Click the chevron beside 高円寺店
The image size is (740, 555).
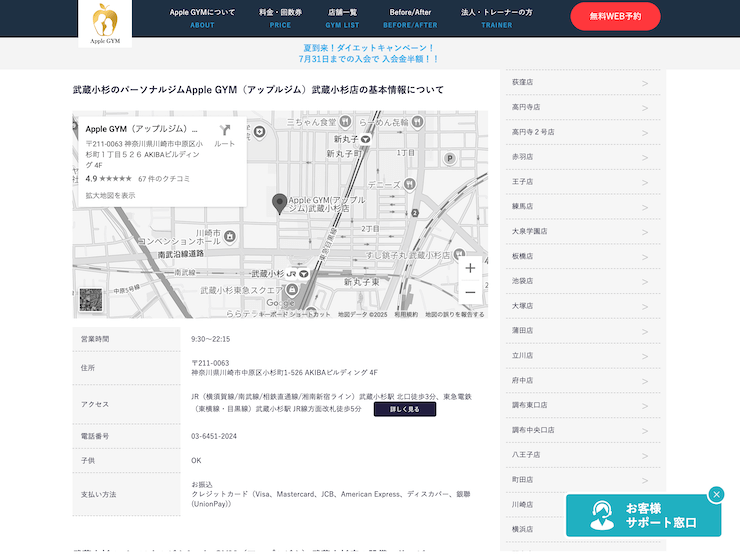[x=645, y=108]
